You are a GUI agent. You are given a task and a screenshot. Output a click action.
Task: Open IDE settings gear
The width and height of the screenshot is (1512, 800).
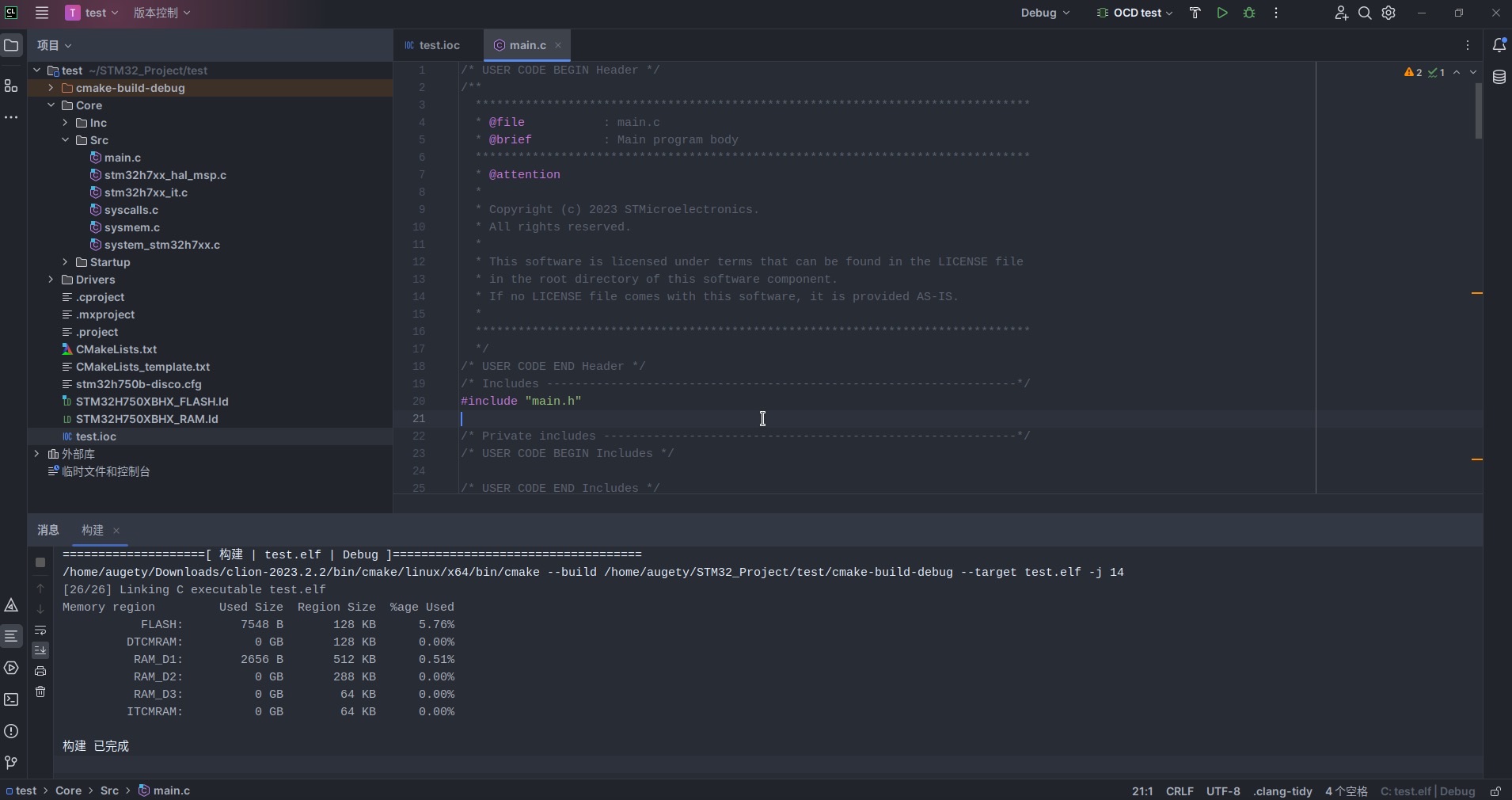coord(1389,13)
